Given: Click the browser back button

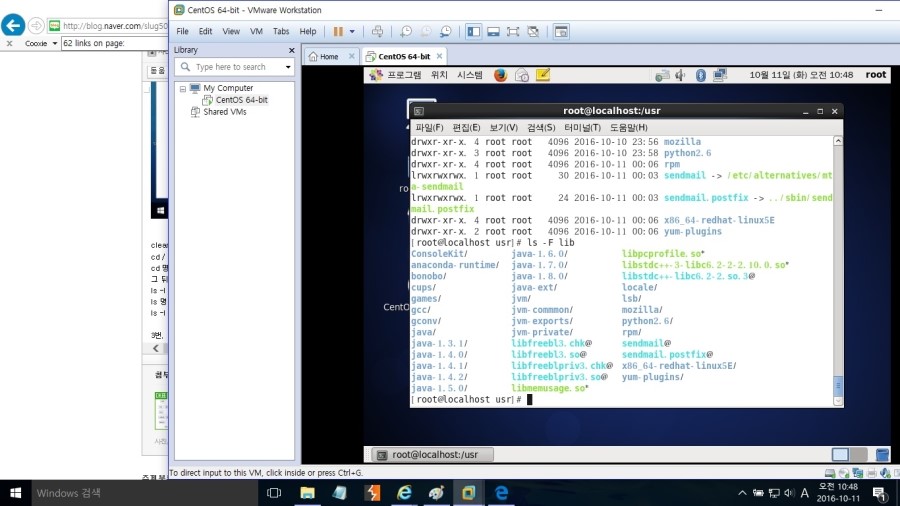Looking at the screenshot, I should (x=13, y=25).
